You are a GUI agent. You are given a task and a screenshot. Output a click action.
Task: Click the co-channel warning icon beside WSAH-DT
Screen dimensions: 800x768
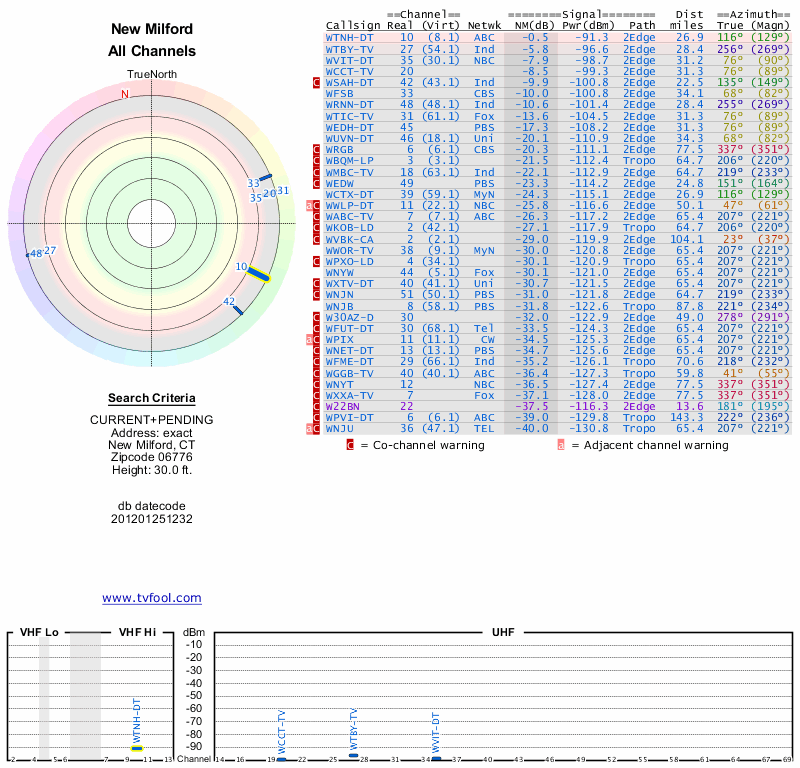pos(317,83)
